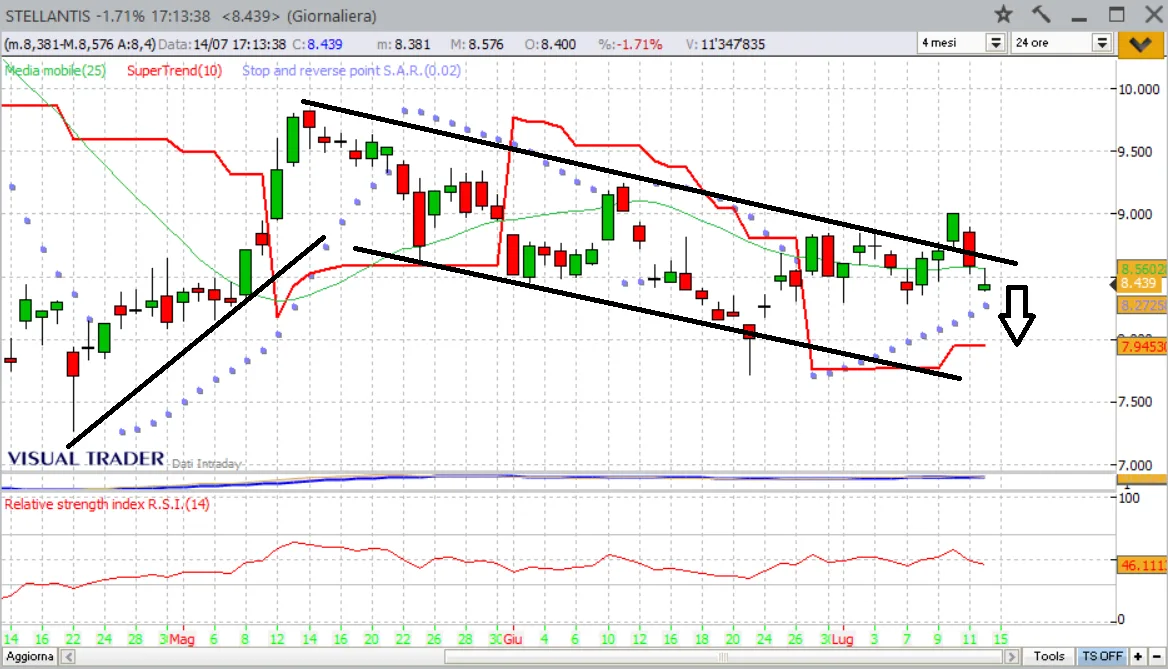Click 'Stop and reverse point S.A.R.(0.02)' label
The height and width of the screenshot is (669, 1168).
pos(352,71)
